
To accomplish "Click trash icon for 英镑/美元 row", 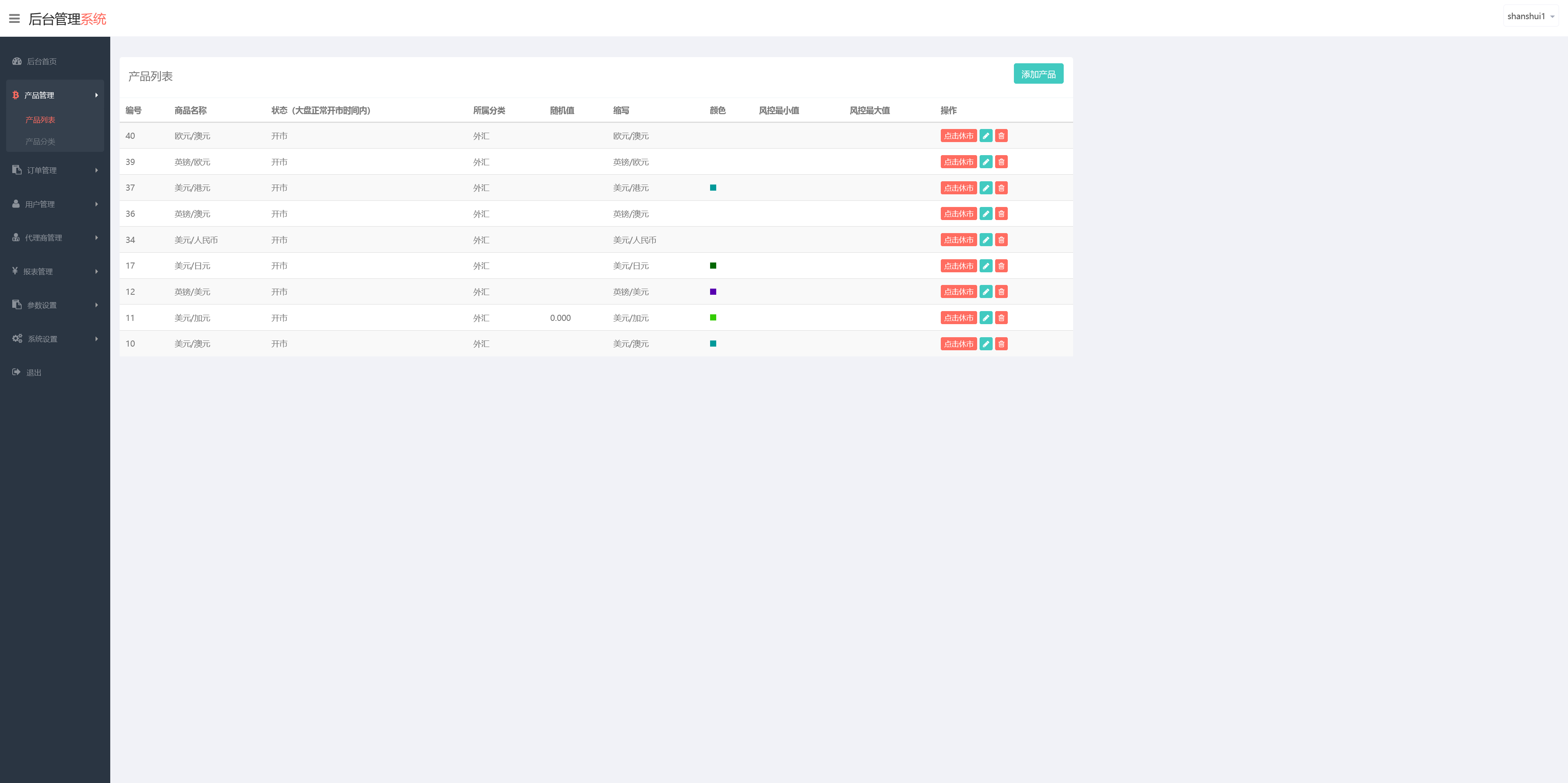I will (1001, 292).
